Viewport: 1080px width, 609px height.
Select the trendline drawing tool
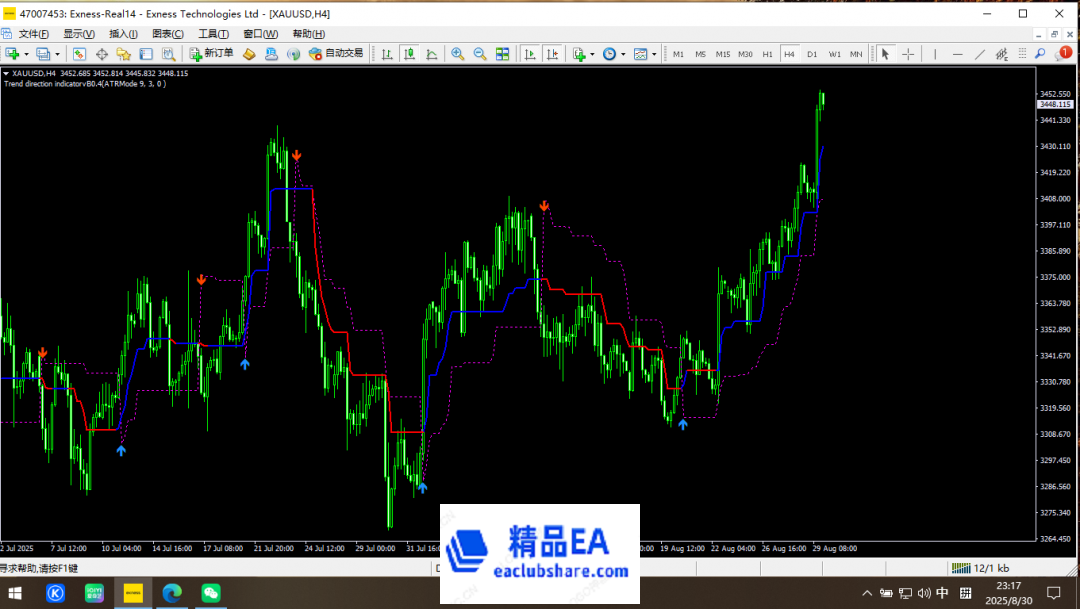(x=980, y=54)
